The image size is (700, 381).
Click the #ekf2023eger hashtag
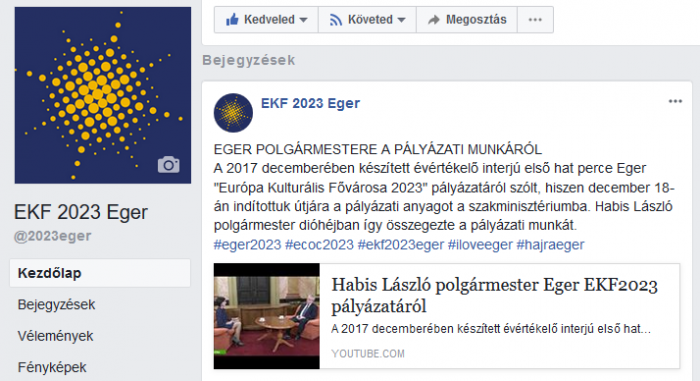tap(401, 245)
